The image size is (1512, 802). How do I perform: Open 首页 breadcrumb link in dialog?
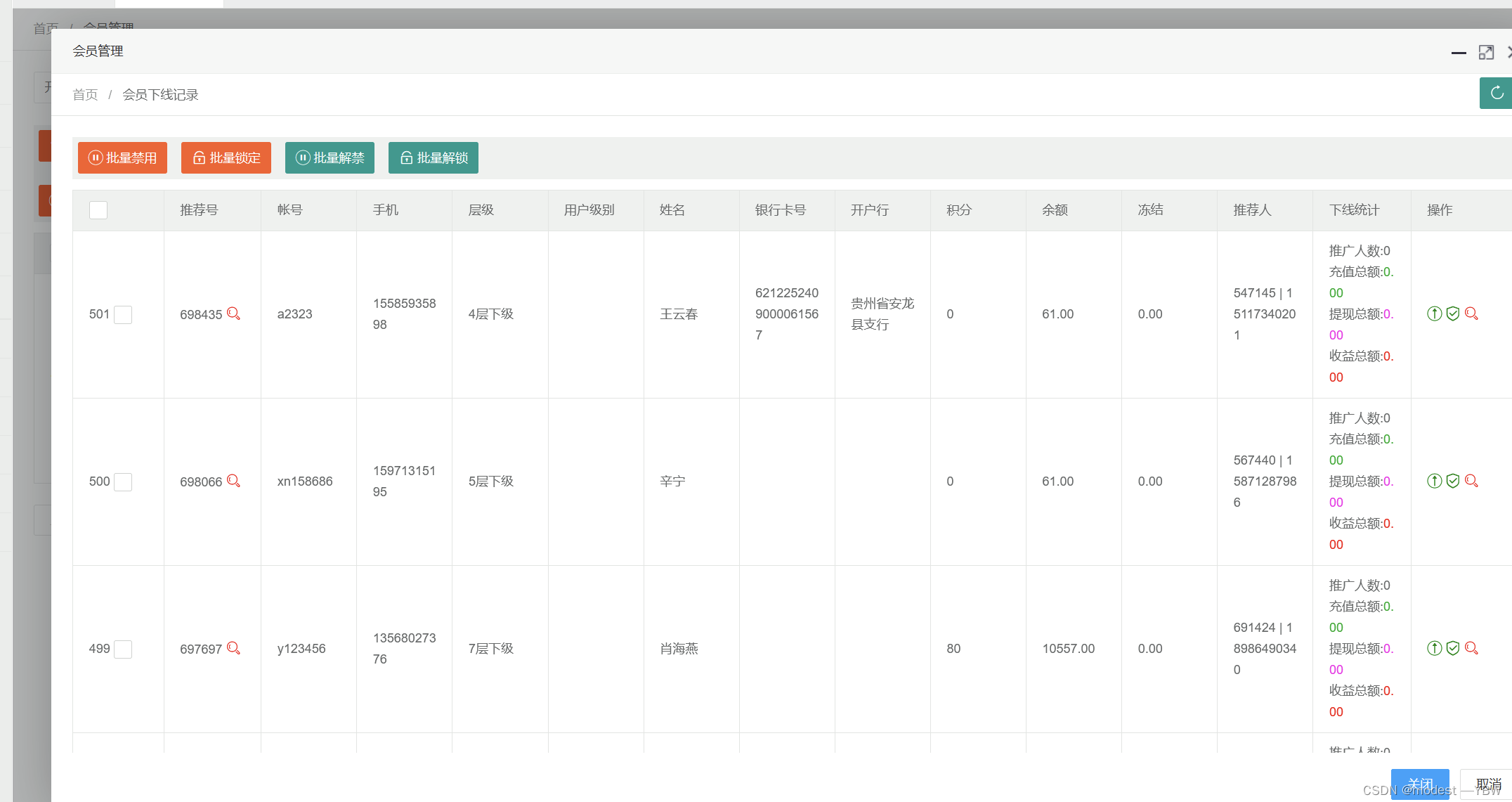tap(85, 95)
